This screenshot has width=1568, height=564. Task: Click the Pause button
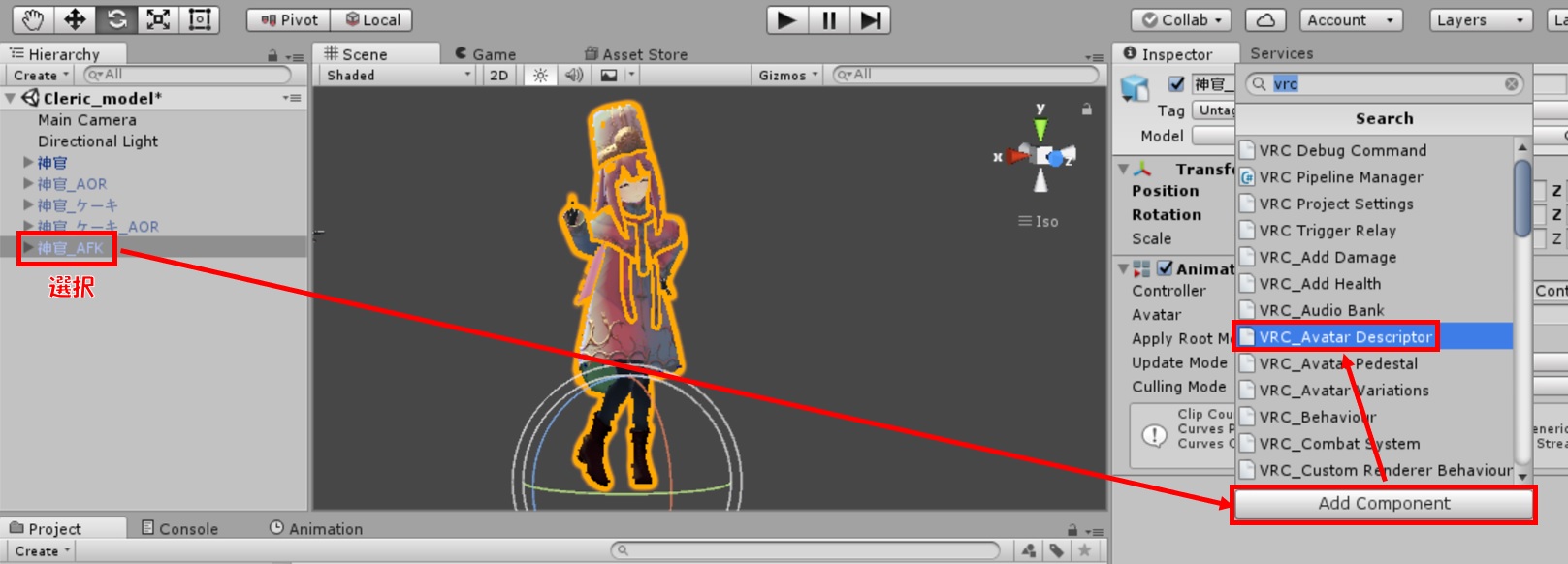pyautogui.click(x=829, y=20)
